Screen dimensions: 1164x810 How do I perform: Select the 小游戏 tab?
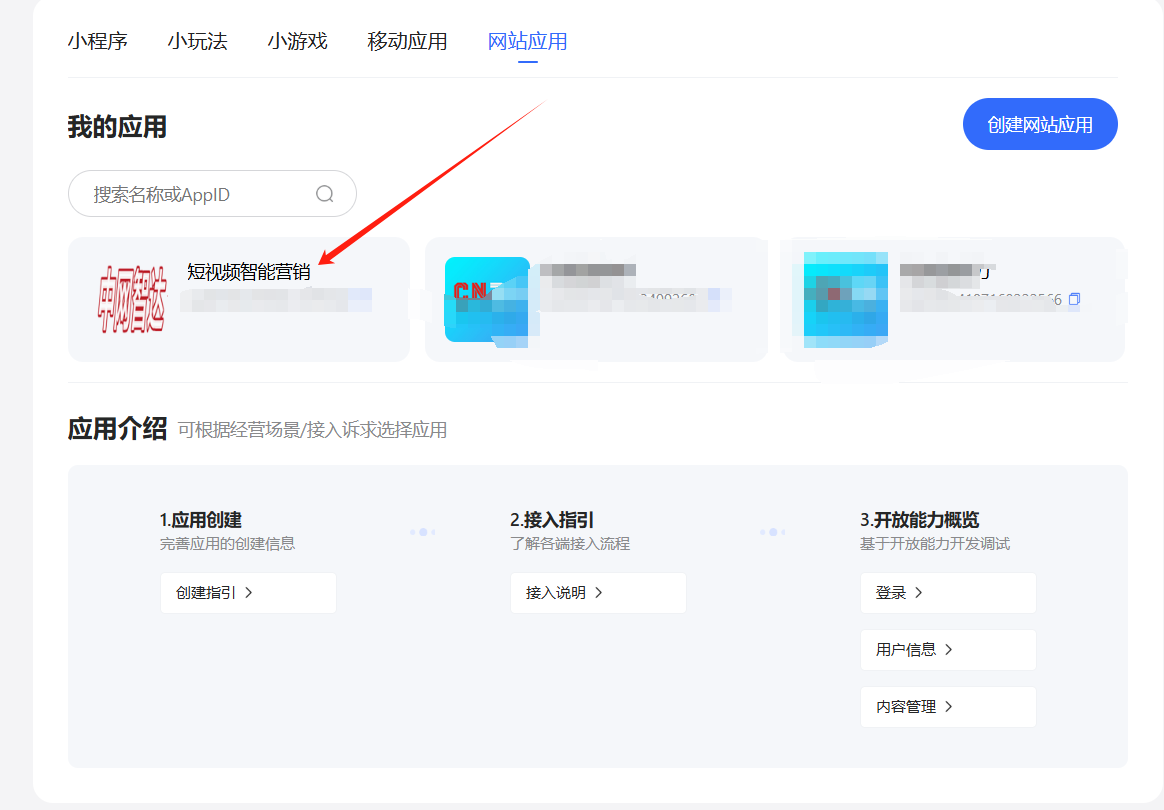pyautogui.click(x=297, y=41)
